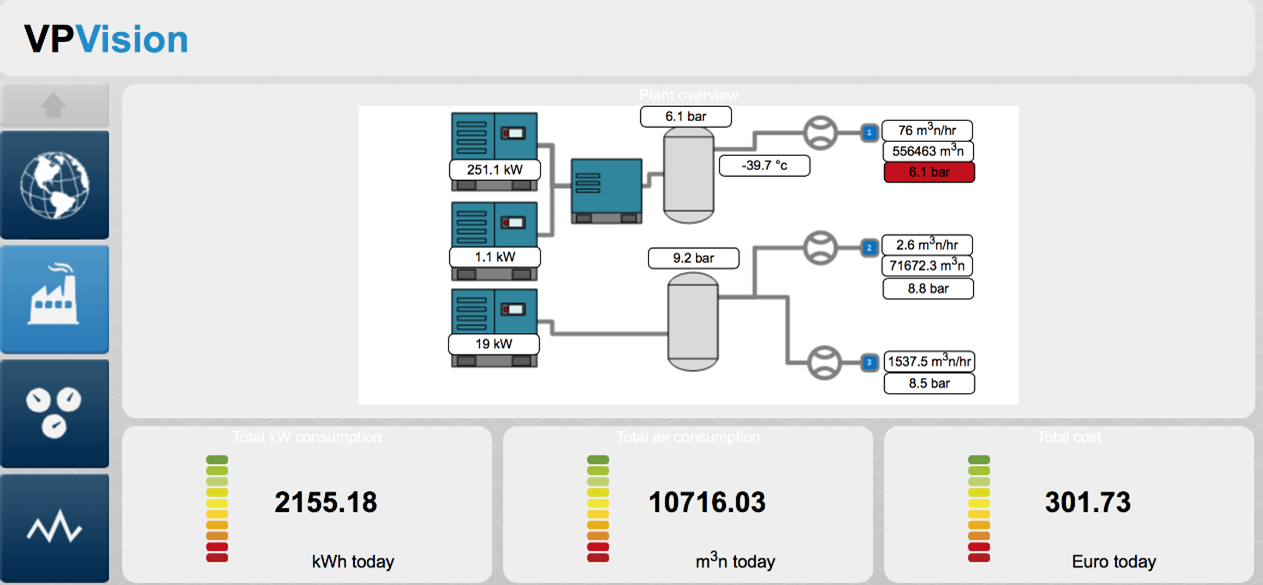Click flow meter sensor badge 2
Screen dimensions: 1263x585
(x=869, y=247)
